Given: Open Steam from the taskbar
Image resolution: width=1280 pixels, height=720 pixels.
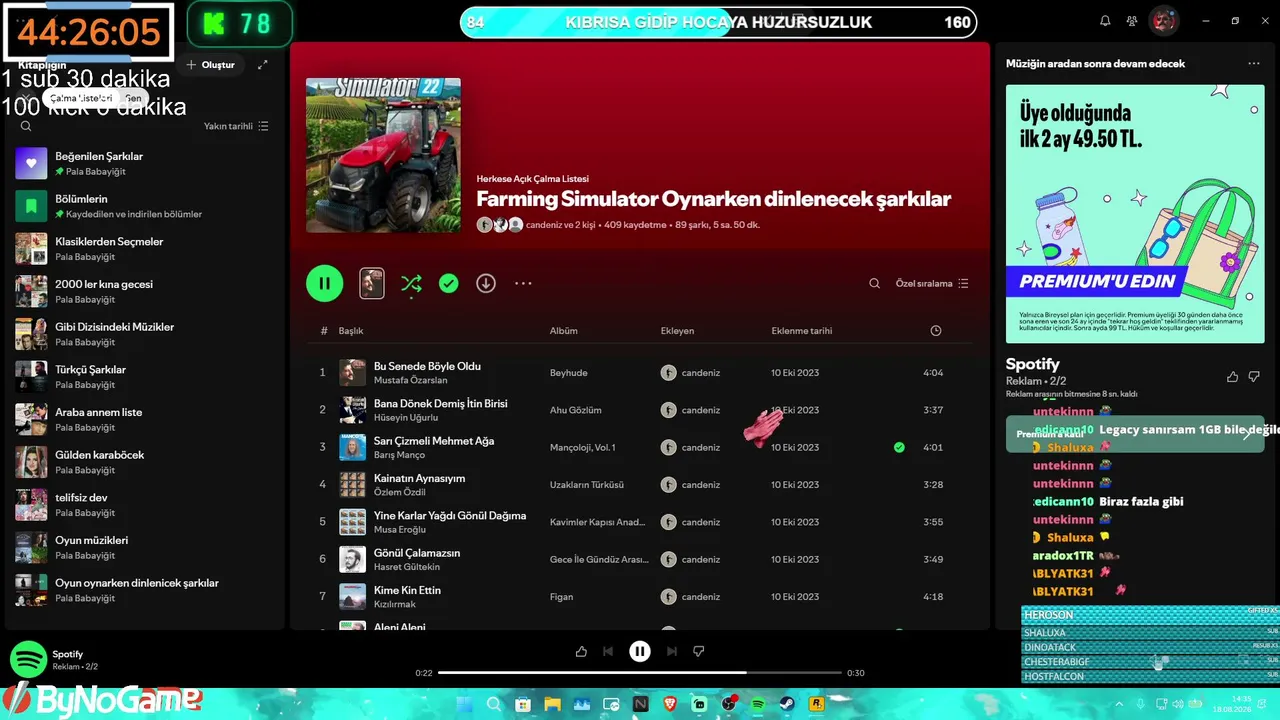Looking at the screenshot, I should 787,705.
